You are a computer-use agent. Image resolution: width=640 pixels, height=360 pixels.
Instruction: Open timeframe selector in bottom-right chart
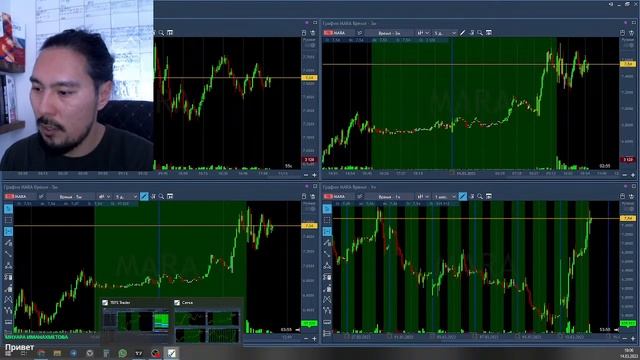(x=389, y=196)
